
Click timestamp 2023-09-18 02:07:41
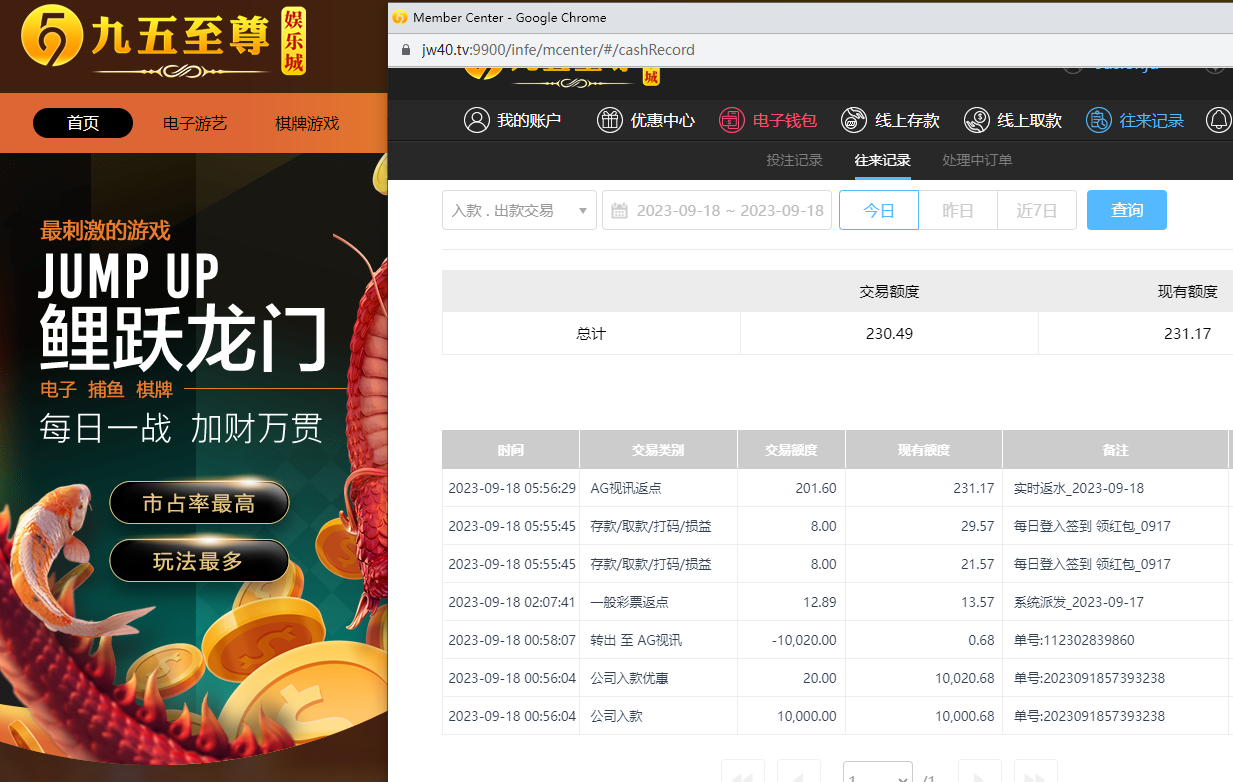click(x=512, y=602)
